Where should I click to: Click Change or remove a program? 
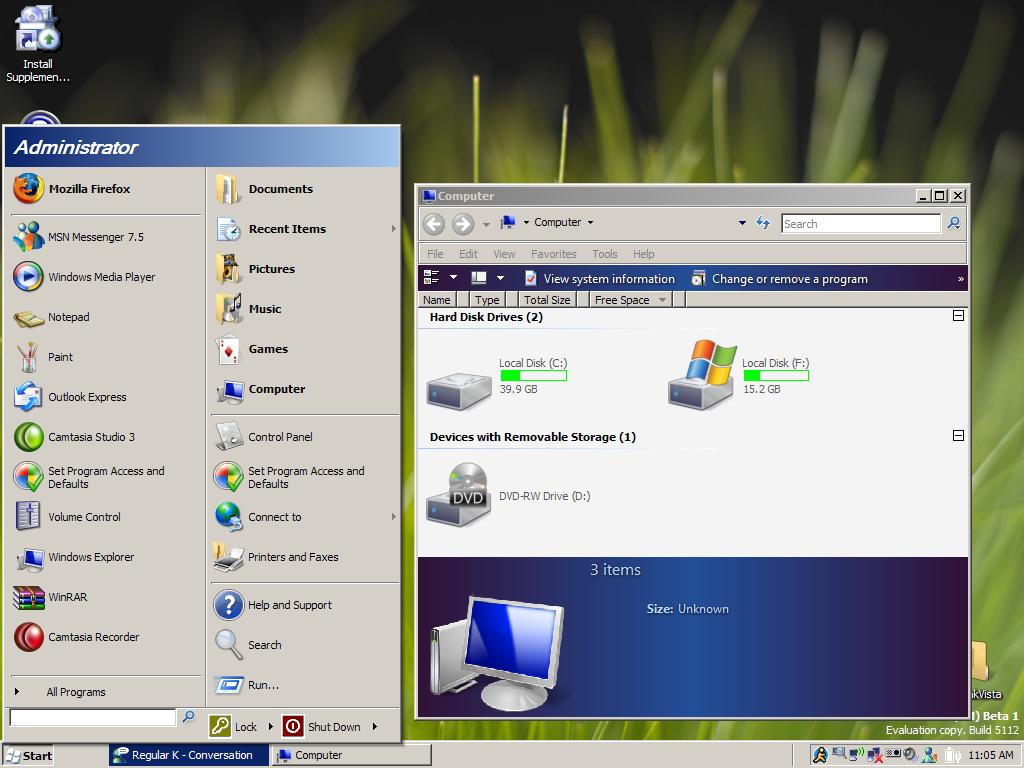click(789, 279)
